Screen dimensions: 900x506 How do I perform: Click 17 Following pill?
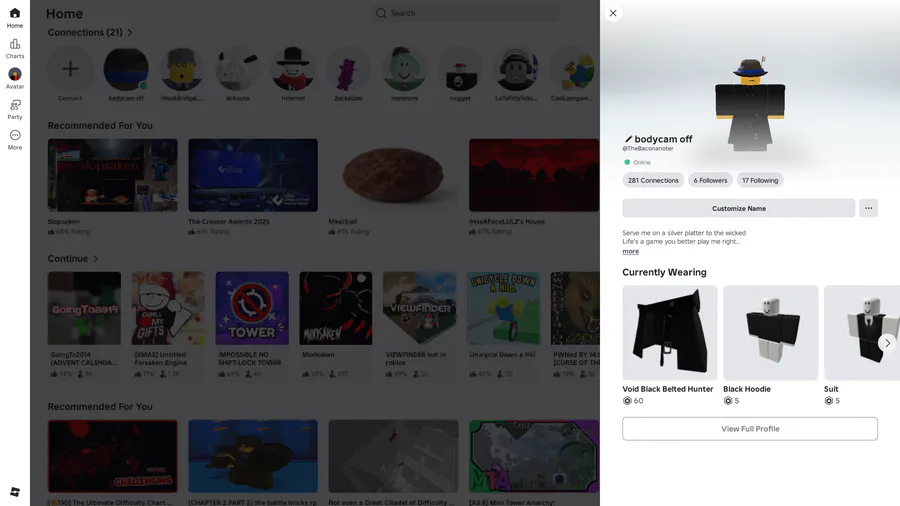tap(760, 180)
